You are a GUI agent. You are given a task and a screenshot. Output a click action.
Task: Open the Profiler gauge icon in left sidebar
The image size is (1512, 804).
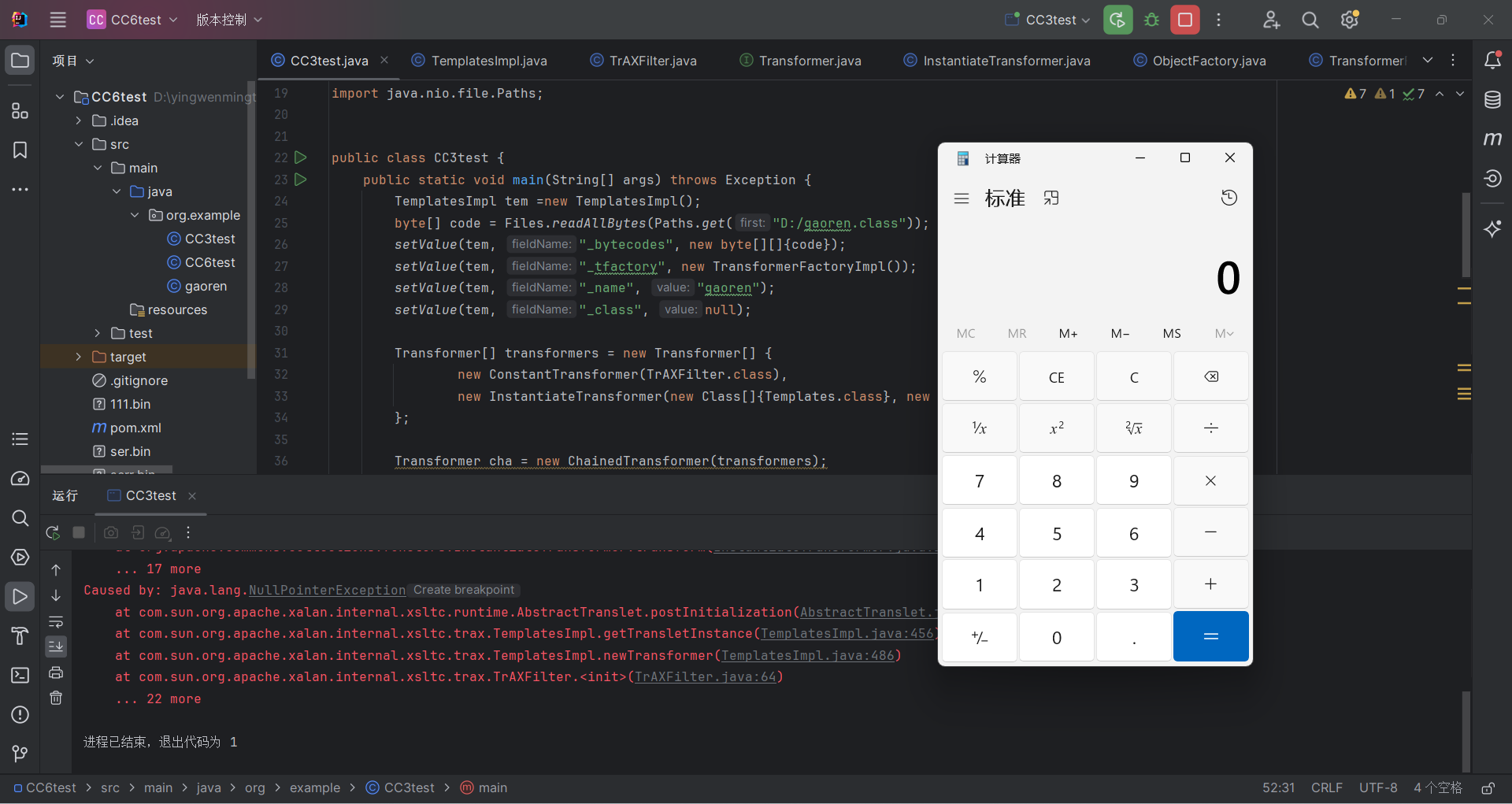20,479
